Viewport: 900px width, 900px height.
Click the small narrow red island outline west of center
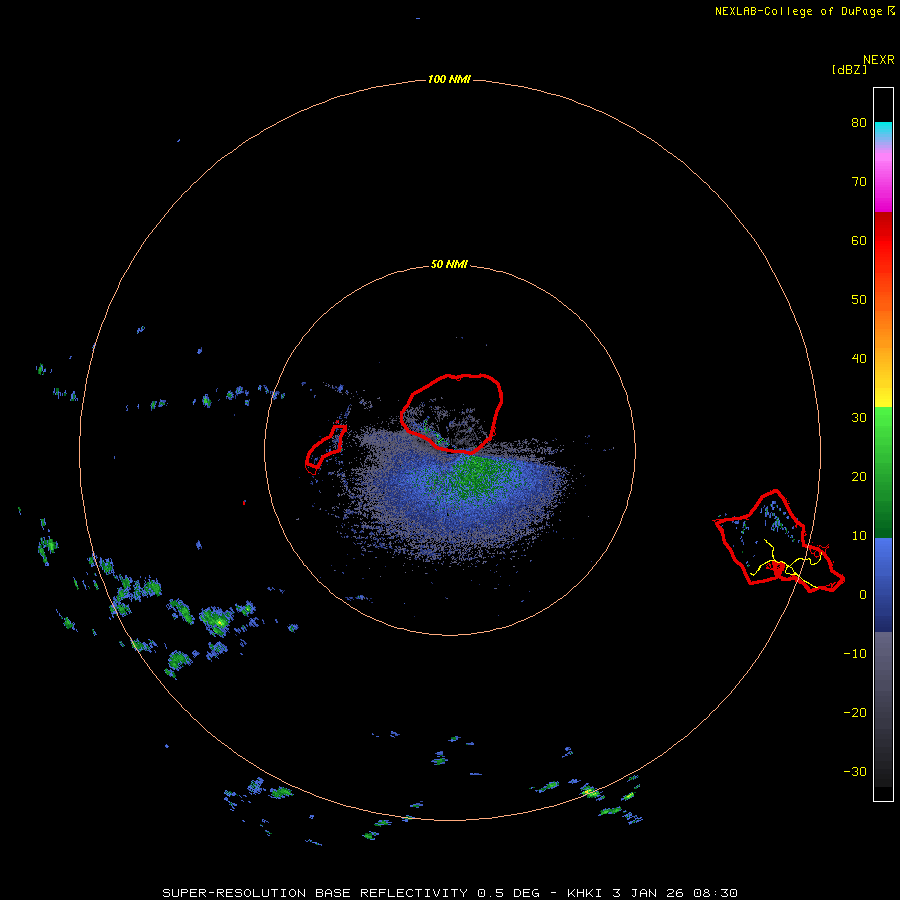point(325,449)
